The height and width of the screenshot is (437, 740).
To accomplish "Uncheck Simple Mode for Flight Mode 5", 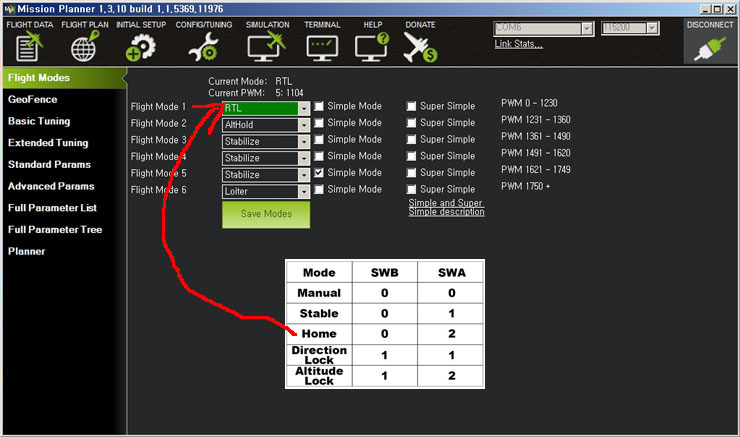I will click(x=319, y=173).
